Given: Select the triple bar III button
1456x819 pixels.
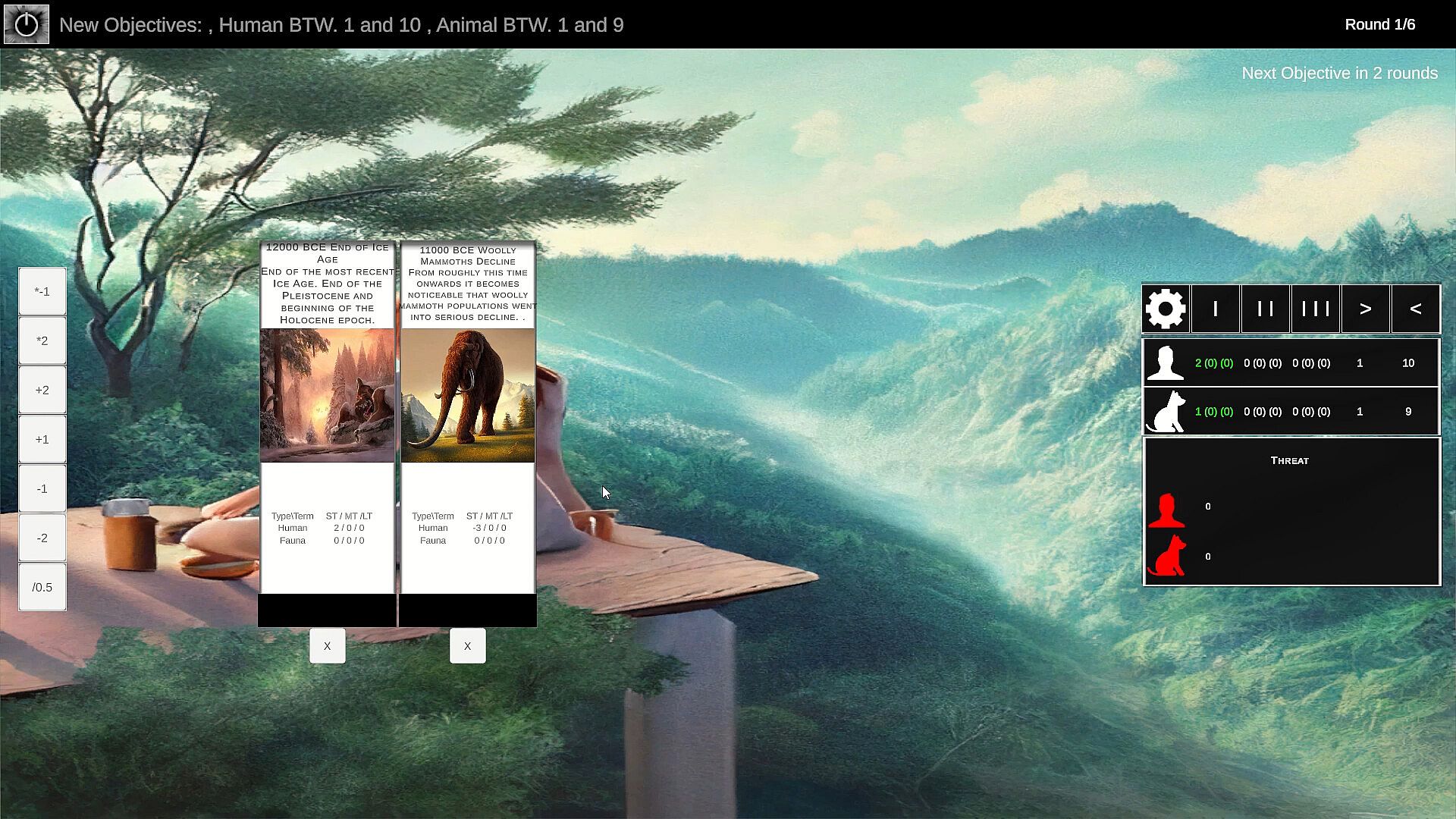Looking at the screenshot, I should [x=1316, y=309].
